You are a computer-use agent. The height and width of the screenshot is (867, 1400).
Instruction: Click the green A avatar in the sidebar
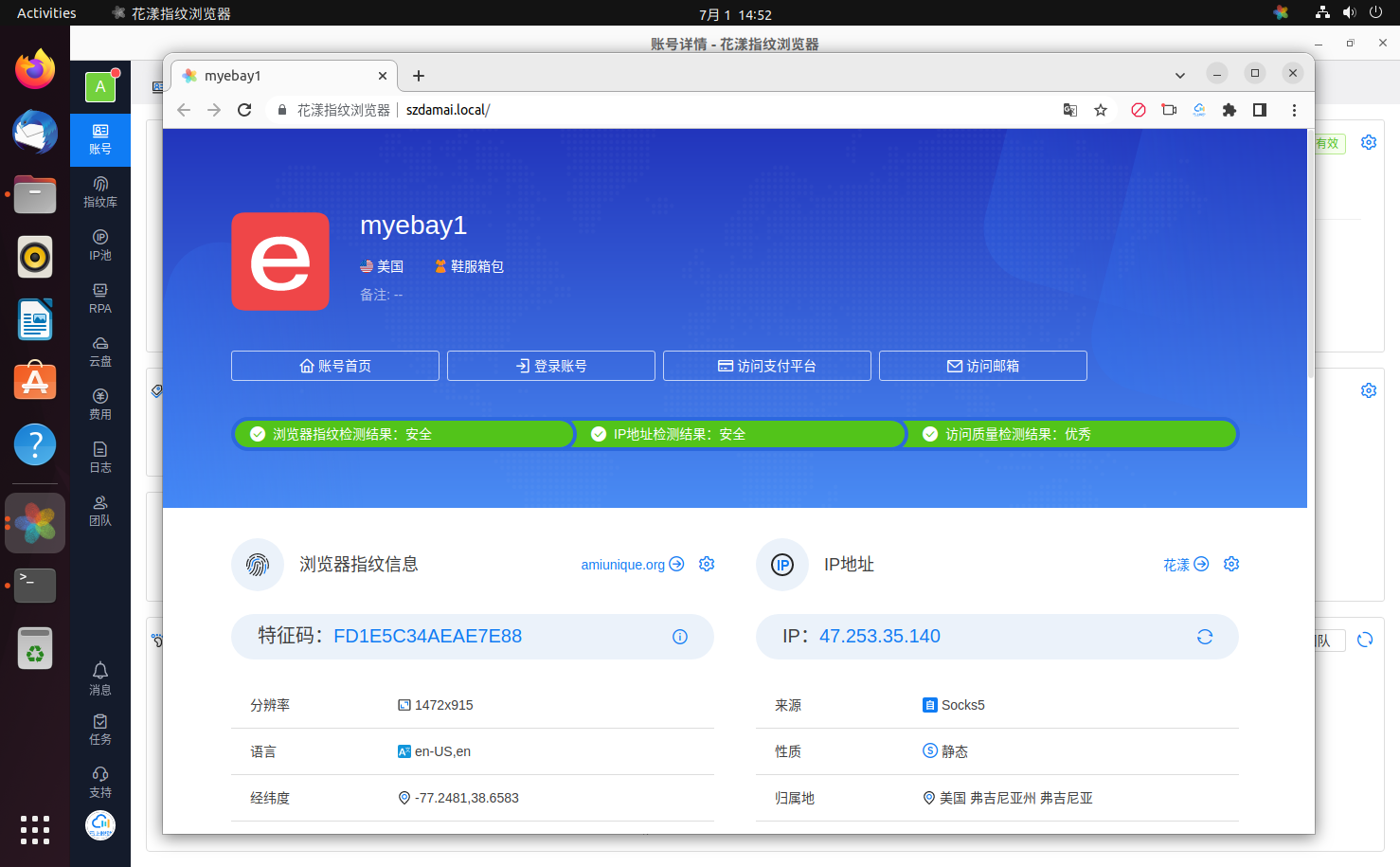(x=100, y=87)
